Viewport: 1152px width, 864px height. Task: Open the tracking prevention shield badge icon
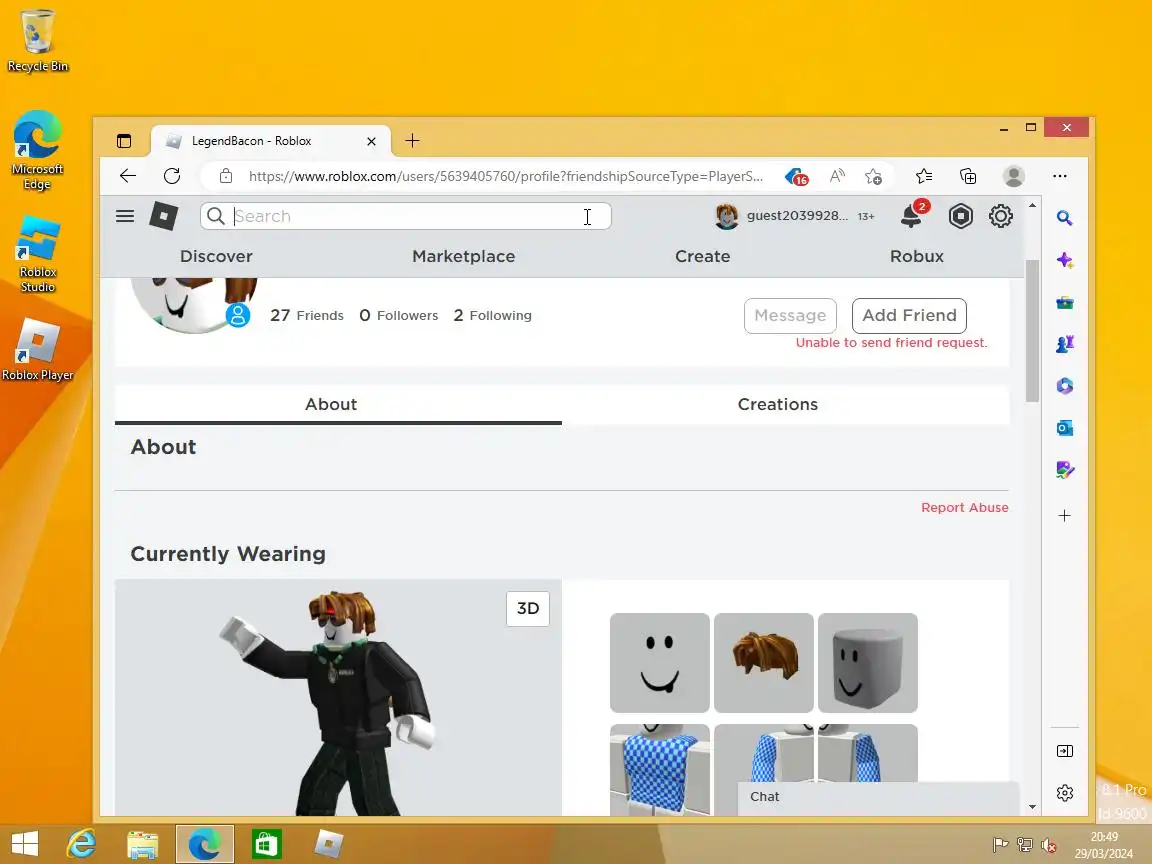click(x=796, y=176)
